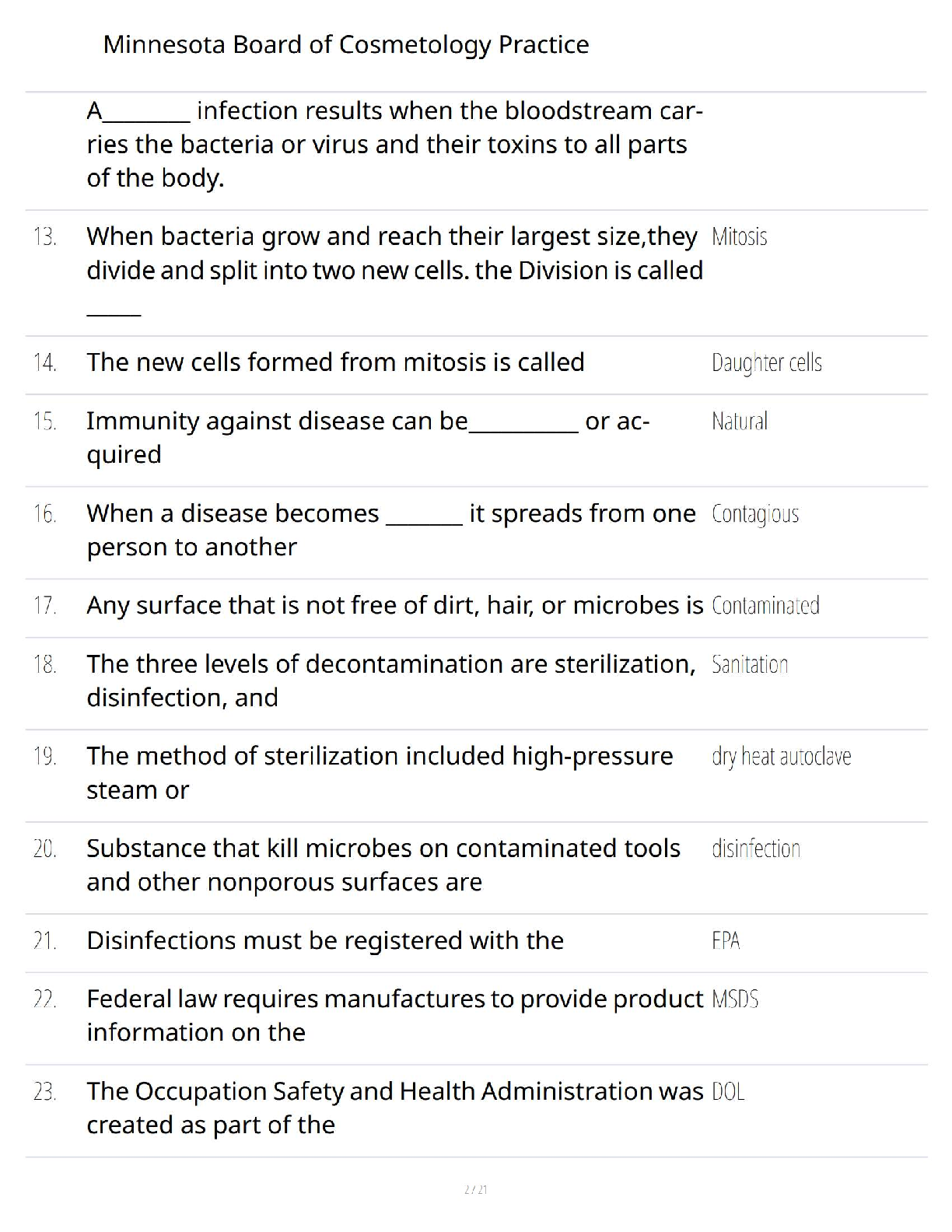Click the Contagious answer
This screenshot has height=1232, width=952.
tap(755, 514)
